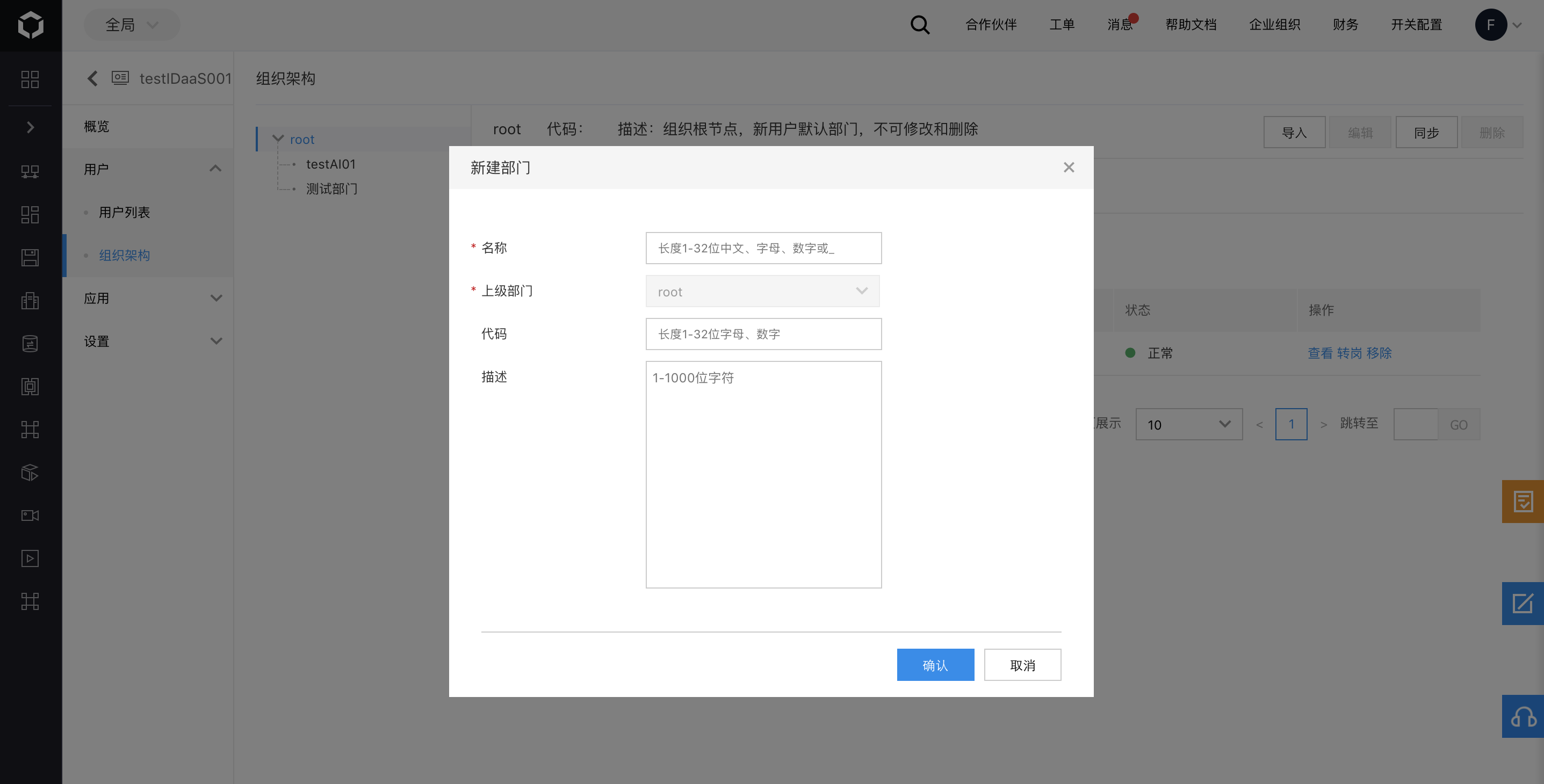This screenshot has width=1544, height=784.
Task: Open 合作伙伴 in top navigation
Action: tap(991, 25)
